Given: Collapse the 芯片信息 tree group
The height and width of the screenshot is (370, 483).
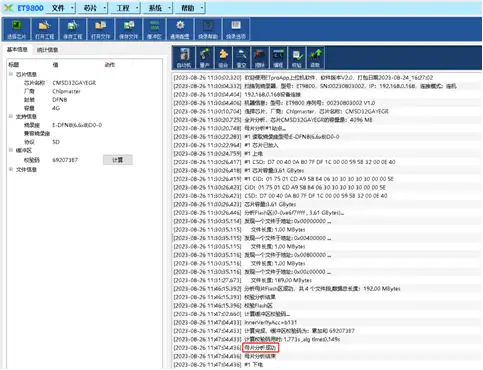Looking at the screenshot, I should click(x=11, y=74).
